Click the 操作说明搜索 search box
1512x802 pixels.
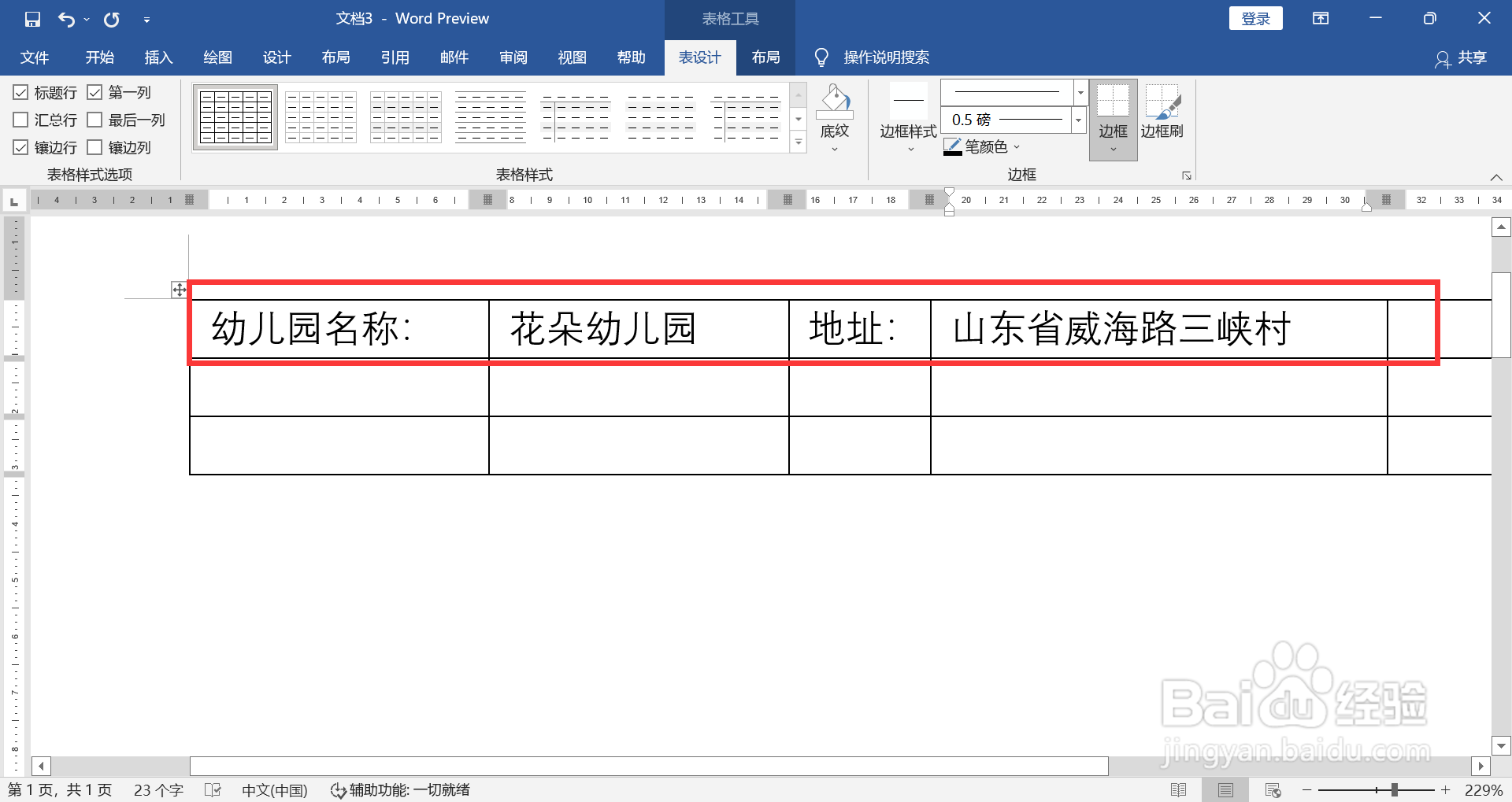(886, 57)
